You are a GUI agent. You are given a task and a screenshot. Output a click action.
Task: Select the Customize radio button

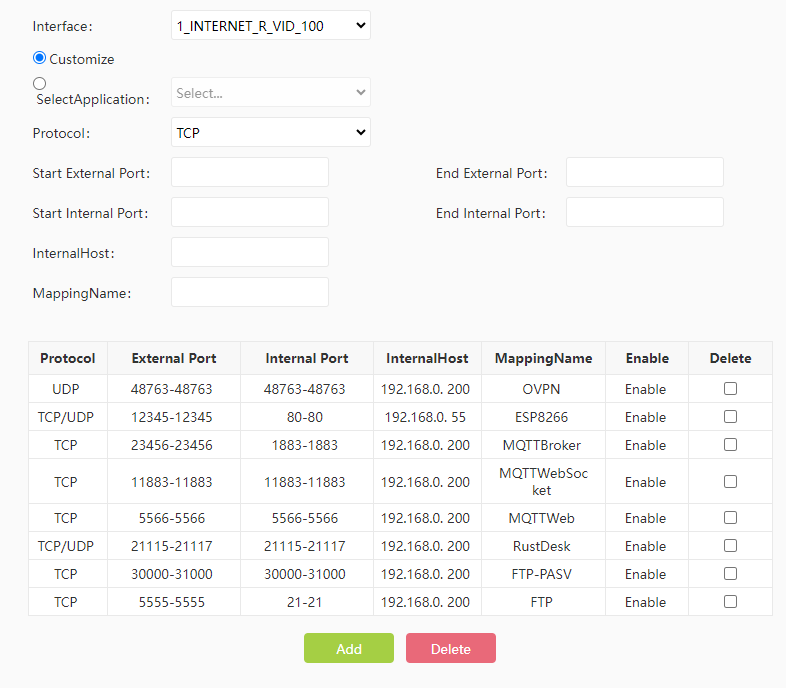pos(40,58)
